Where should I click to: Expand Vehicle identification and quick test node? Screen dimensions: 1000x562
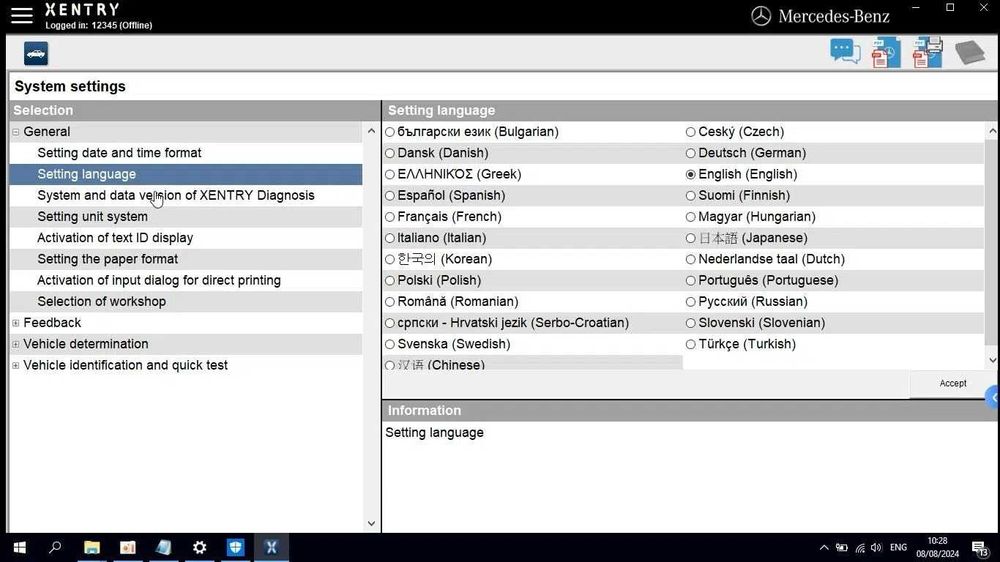coord(16,366)
